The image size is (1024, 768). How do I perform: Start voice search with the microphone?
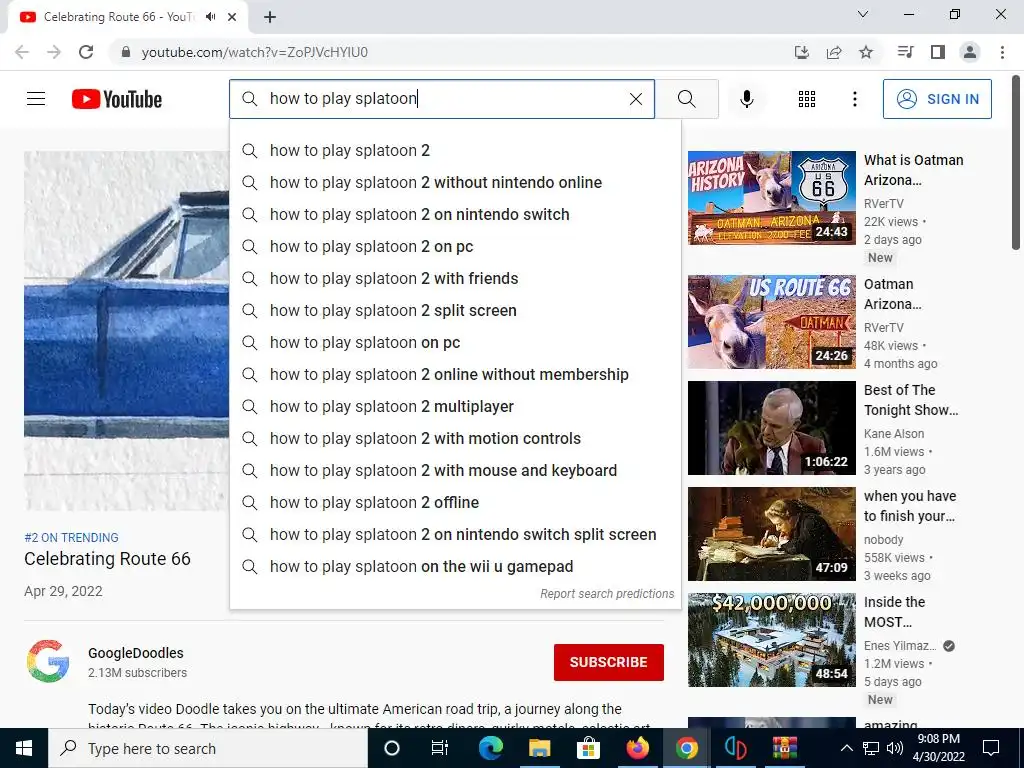point(746,99)
